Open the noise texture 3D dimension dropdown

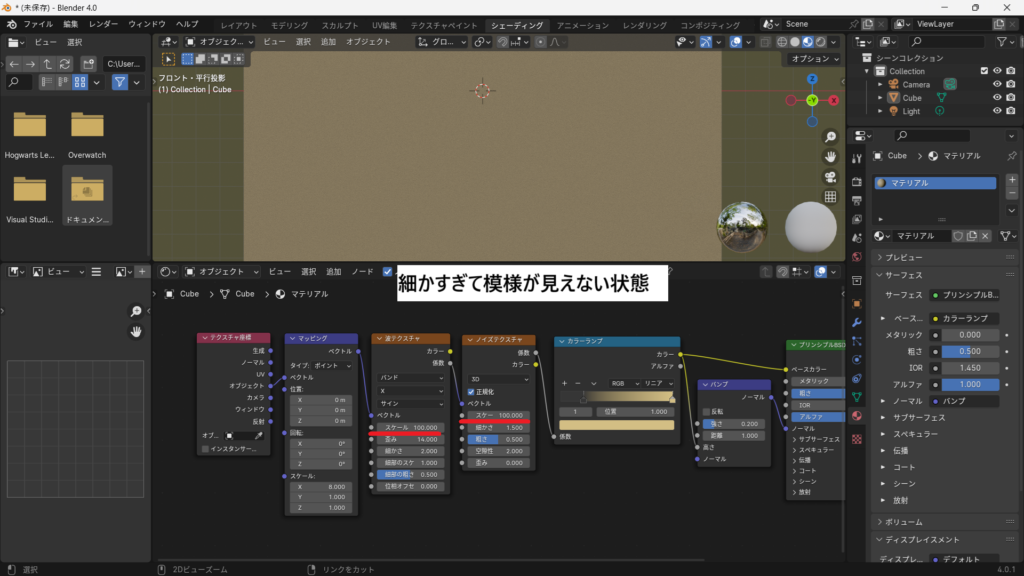[x=499, y=379]
